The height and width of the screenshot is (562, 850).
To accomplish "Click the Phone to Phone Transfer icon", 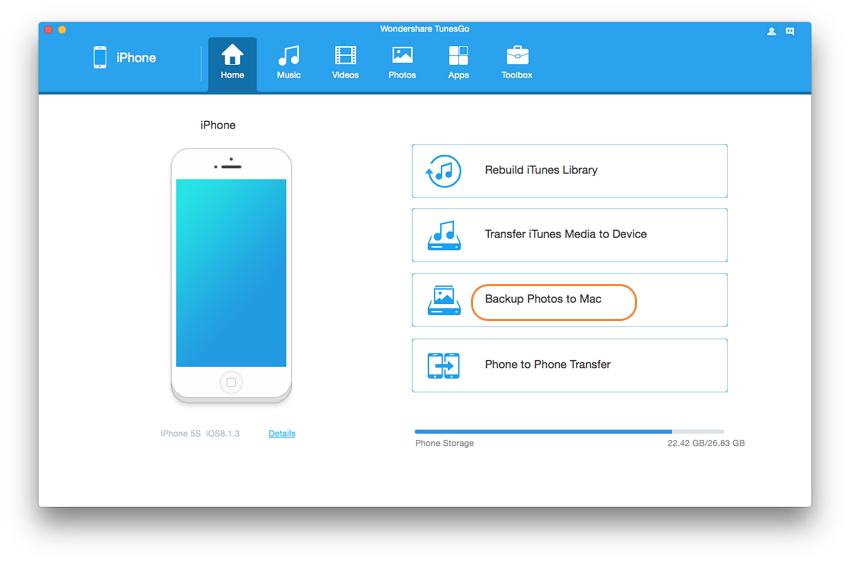I will tap(443, 365).
